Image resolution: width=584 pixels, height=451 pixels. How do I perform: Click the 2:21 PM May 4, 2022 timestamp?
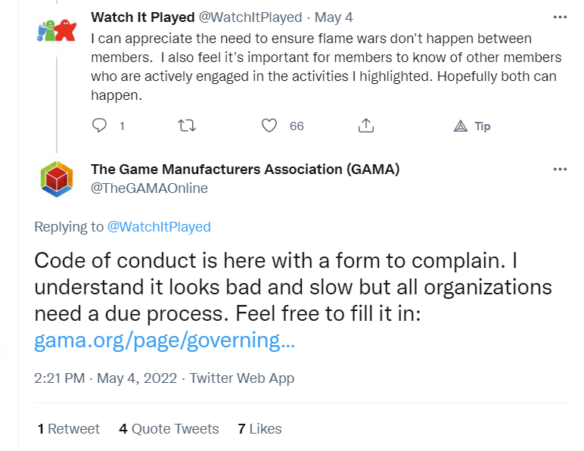(105, 378)
